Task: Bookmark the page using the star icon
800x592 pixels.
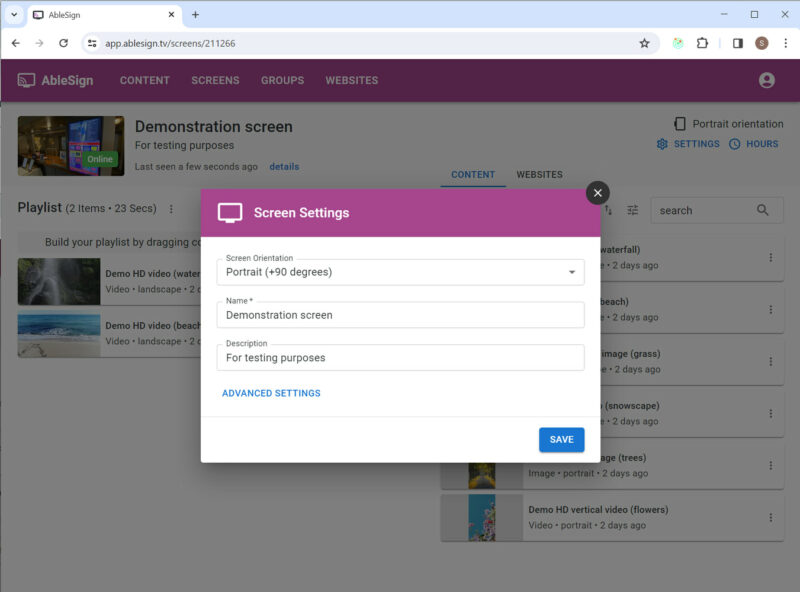Action: (645, 44)
